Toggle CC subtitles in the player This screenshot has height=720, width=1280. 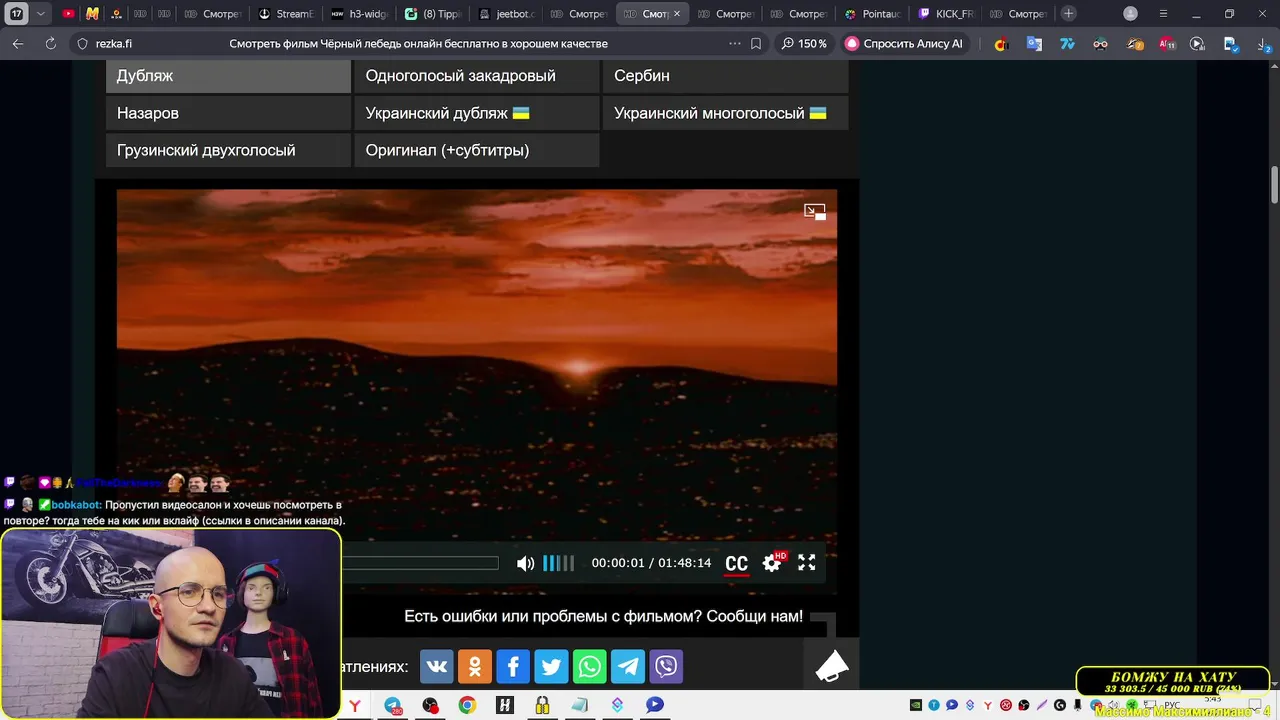(736, 564)
